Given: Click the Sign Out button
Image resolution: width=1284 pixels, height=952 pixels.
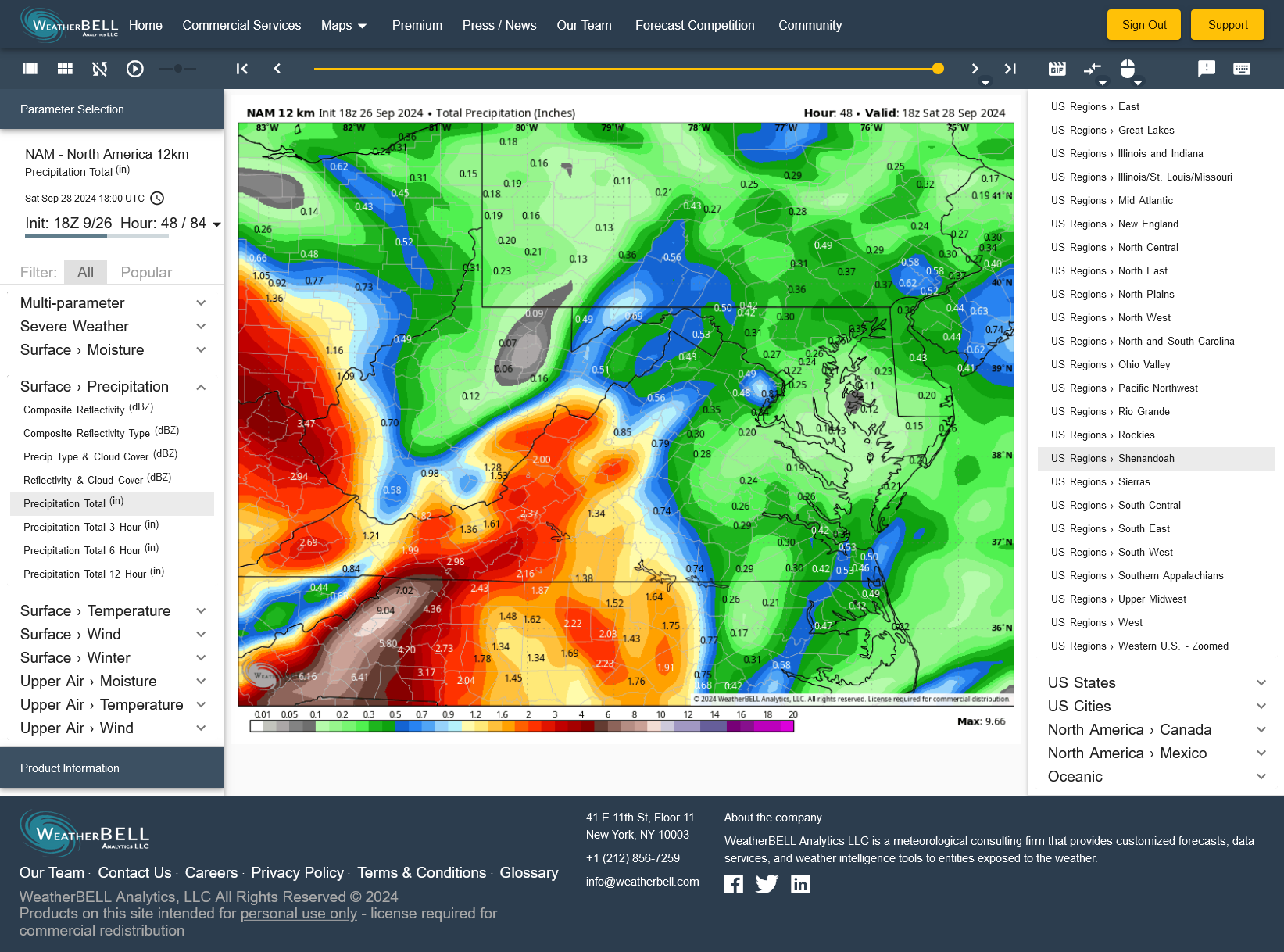Looking at the screenshot, I should [1144, 25].
